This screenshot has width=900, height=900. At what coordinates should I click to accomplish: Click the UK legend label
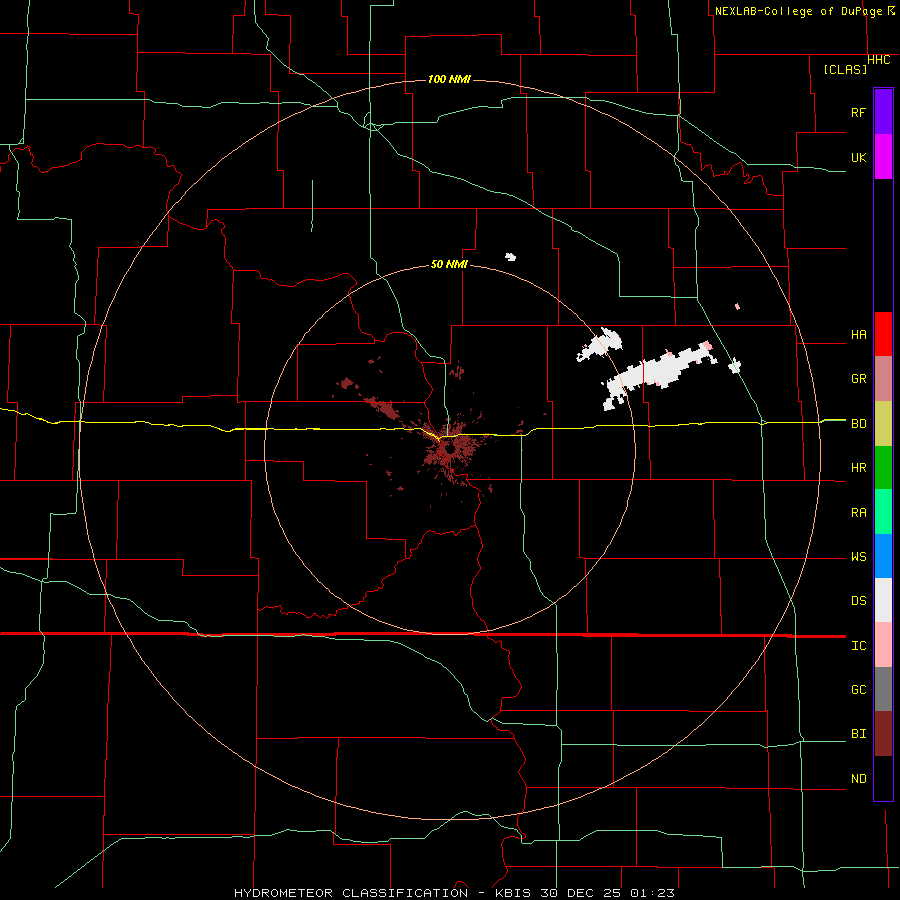click(x=858, y=157)
